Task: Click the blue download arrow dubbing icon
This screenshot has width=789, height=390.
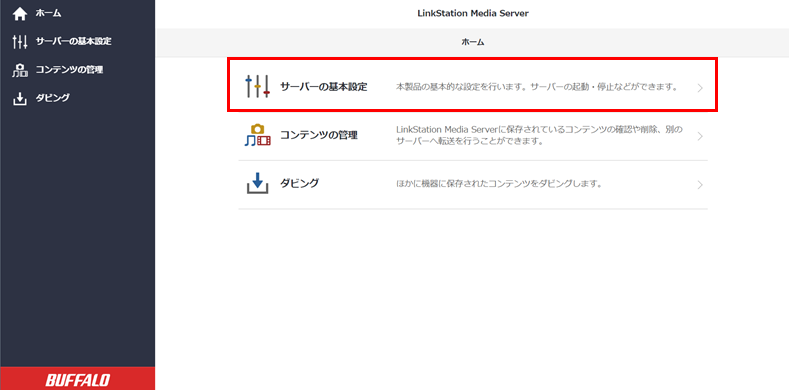Action: 258,184
